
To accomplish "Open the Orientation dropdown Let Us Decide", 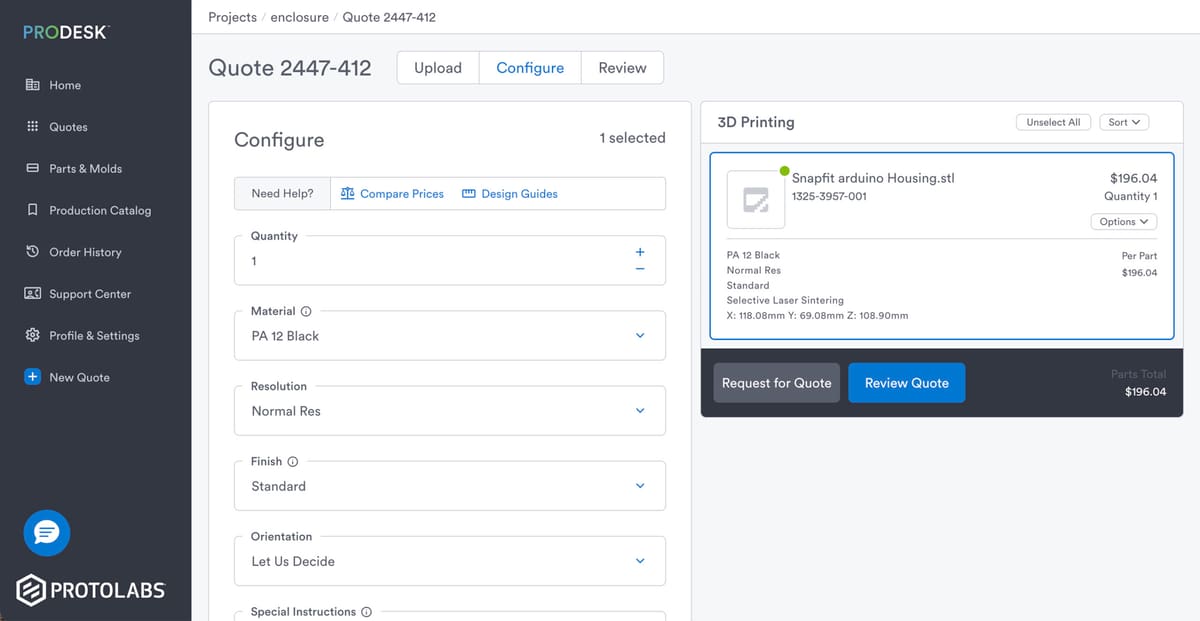I will [449, 561].
